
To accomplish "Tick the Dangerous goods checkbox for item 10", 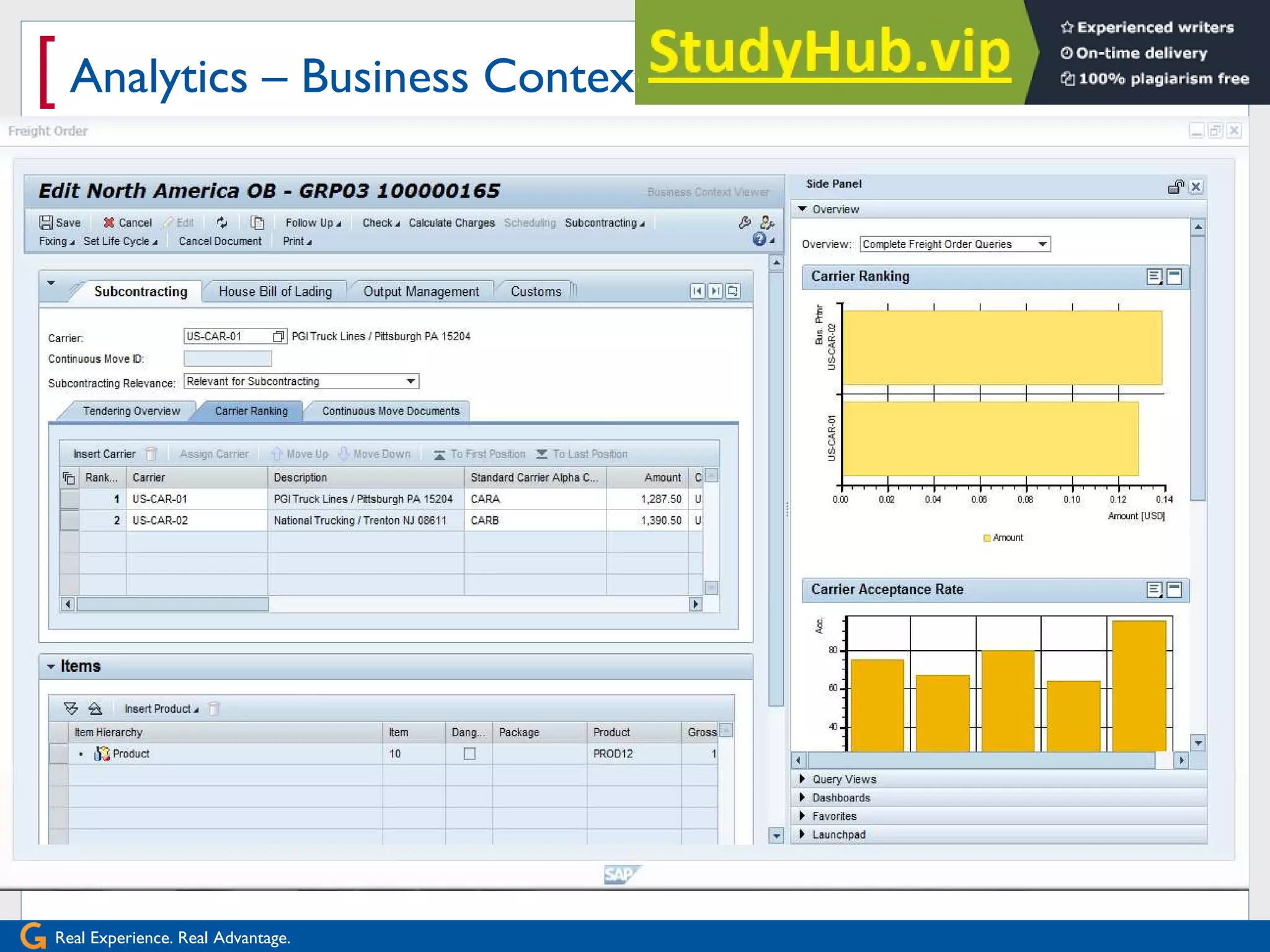I will point(469,754).
